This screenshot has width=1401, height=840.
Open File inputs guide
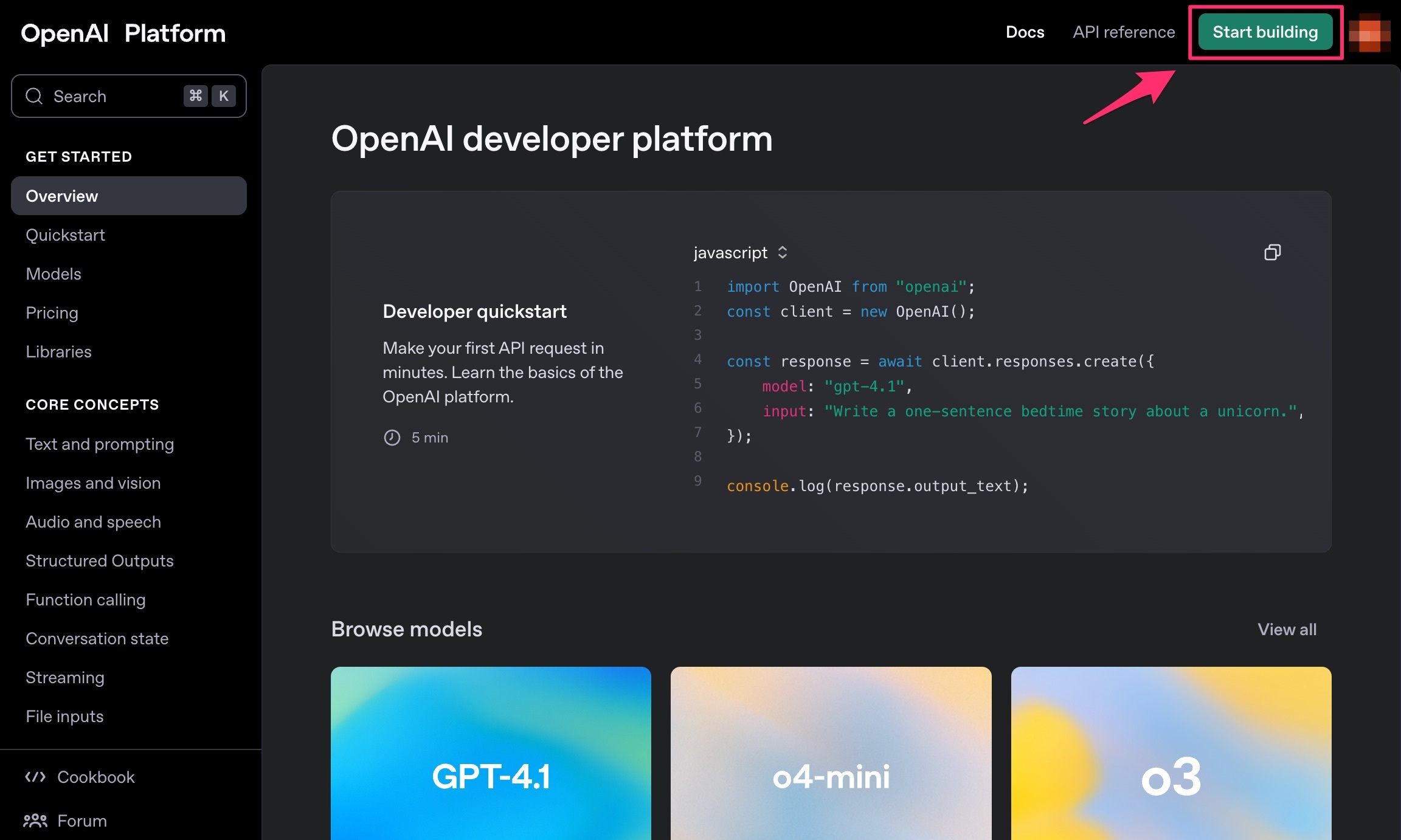(64, 717)
